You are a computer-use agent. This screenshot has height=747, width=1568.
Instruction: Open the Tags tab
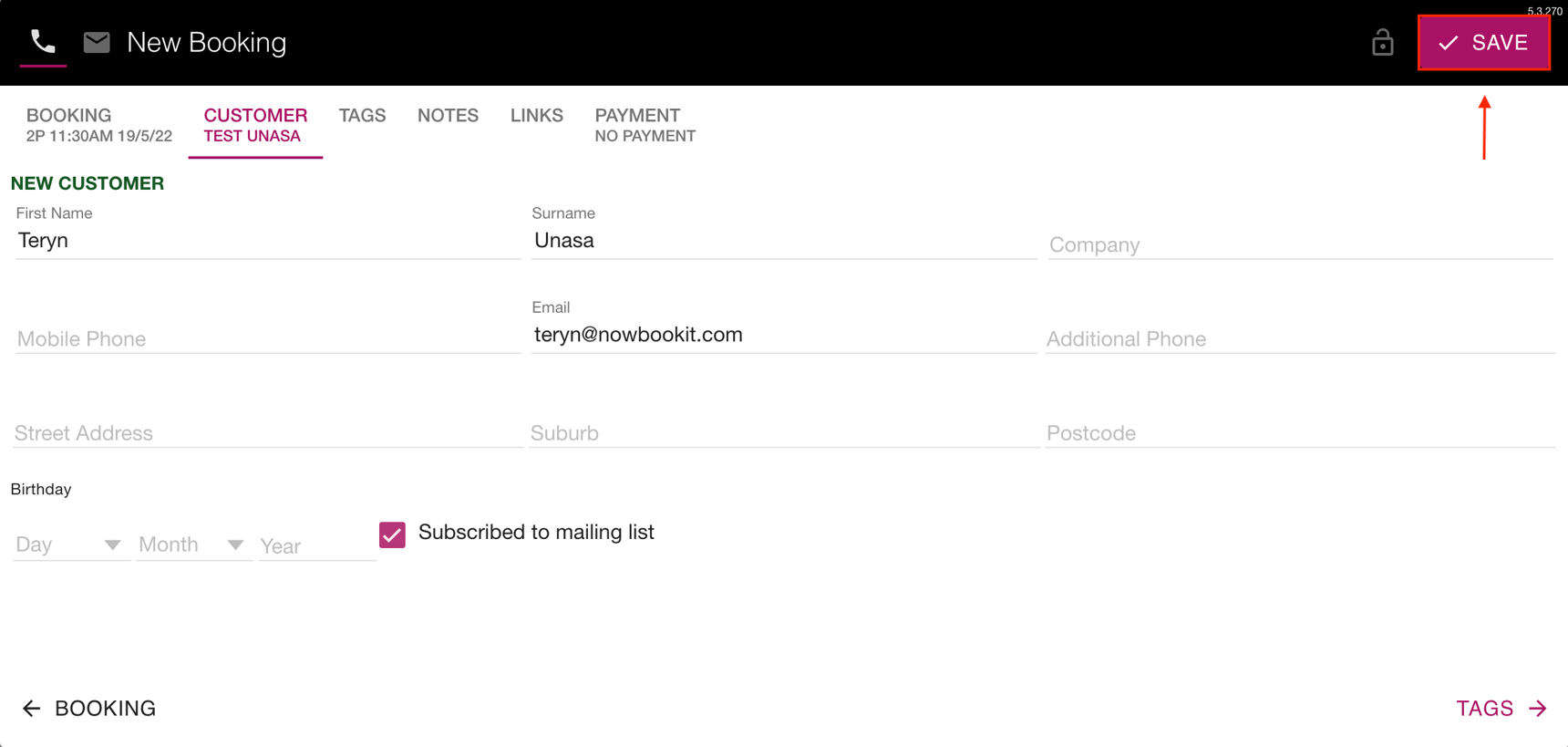(x=362, y=116)
